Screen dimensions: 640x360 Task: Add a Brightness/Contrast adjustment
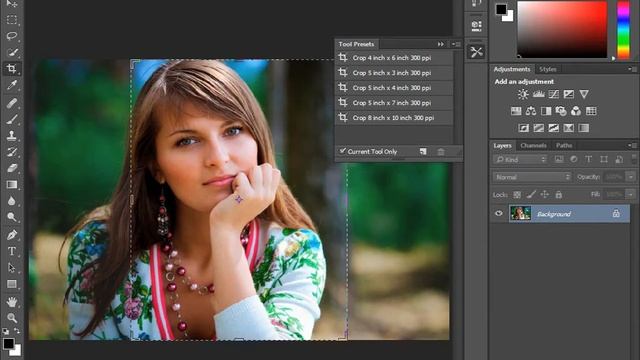click(523, 94)
